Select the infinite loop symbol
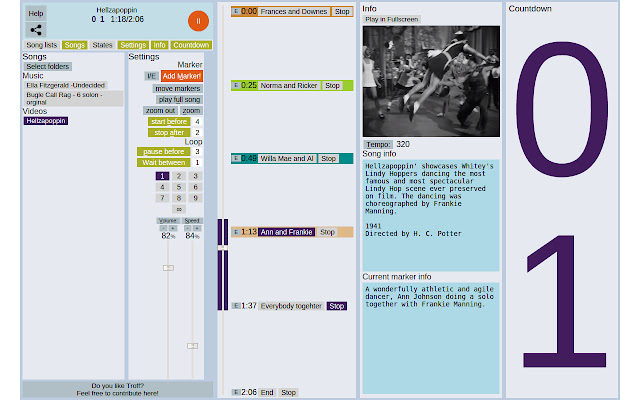The width and height of the screenshot is (640, 400). pos(179,209)
